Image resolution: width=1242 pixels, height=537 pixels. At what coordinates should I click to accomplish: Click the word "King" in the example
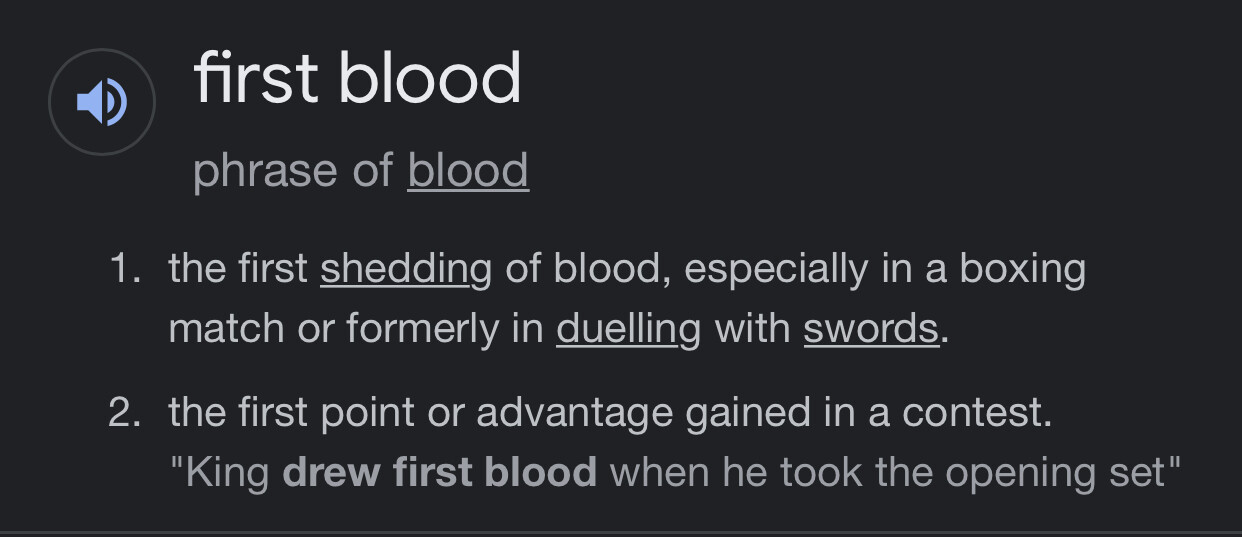point(227,471)
